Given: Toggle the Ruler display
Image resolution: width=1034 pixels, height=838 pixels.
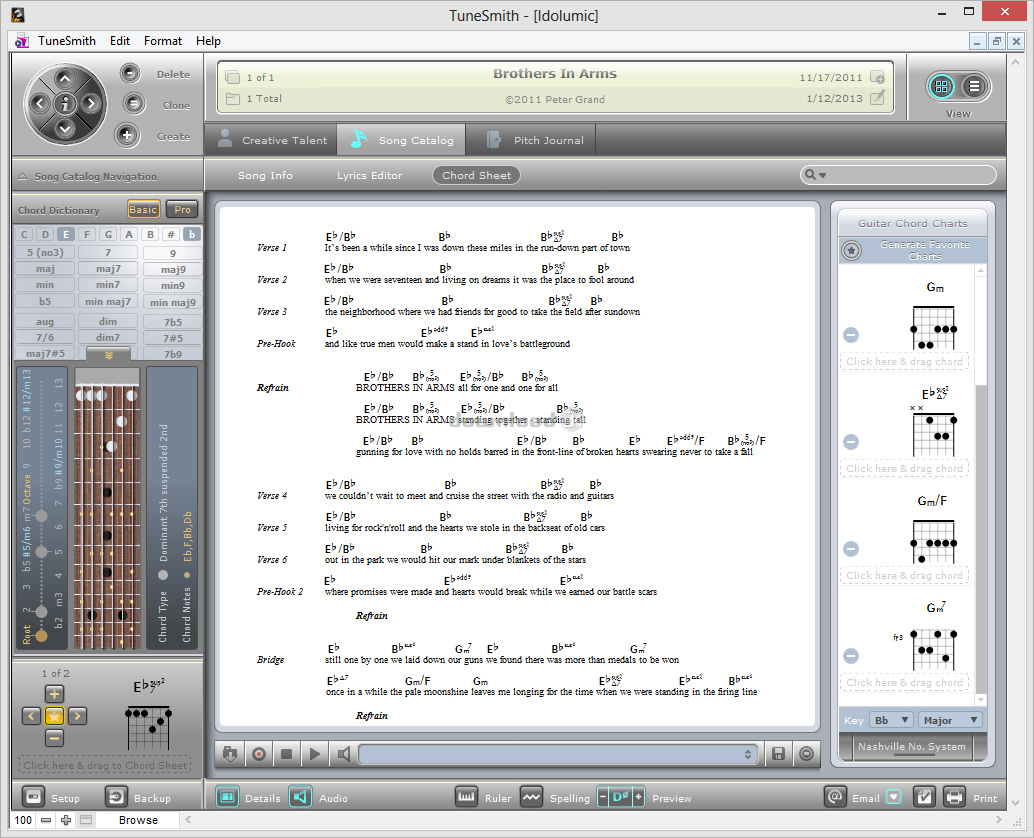Looking at the screenshot, I should (x=466, y=797).
